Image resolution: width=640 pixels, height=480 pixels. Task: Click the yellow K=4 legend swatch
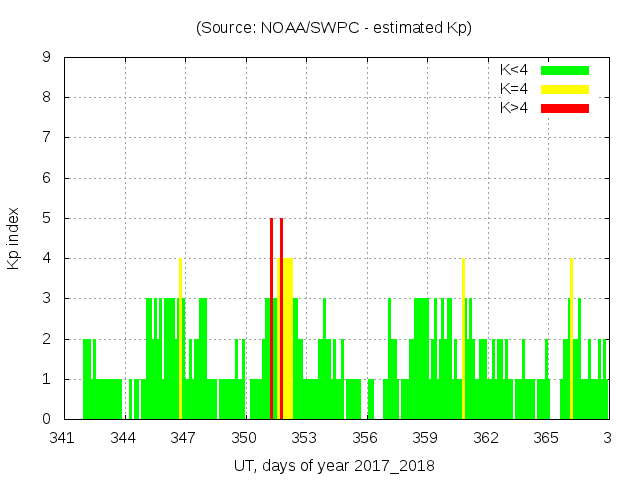pos(565,89)
